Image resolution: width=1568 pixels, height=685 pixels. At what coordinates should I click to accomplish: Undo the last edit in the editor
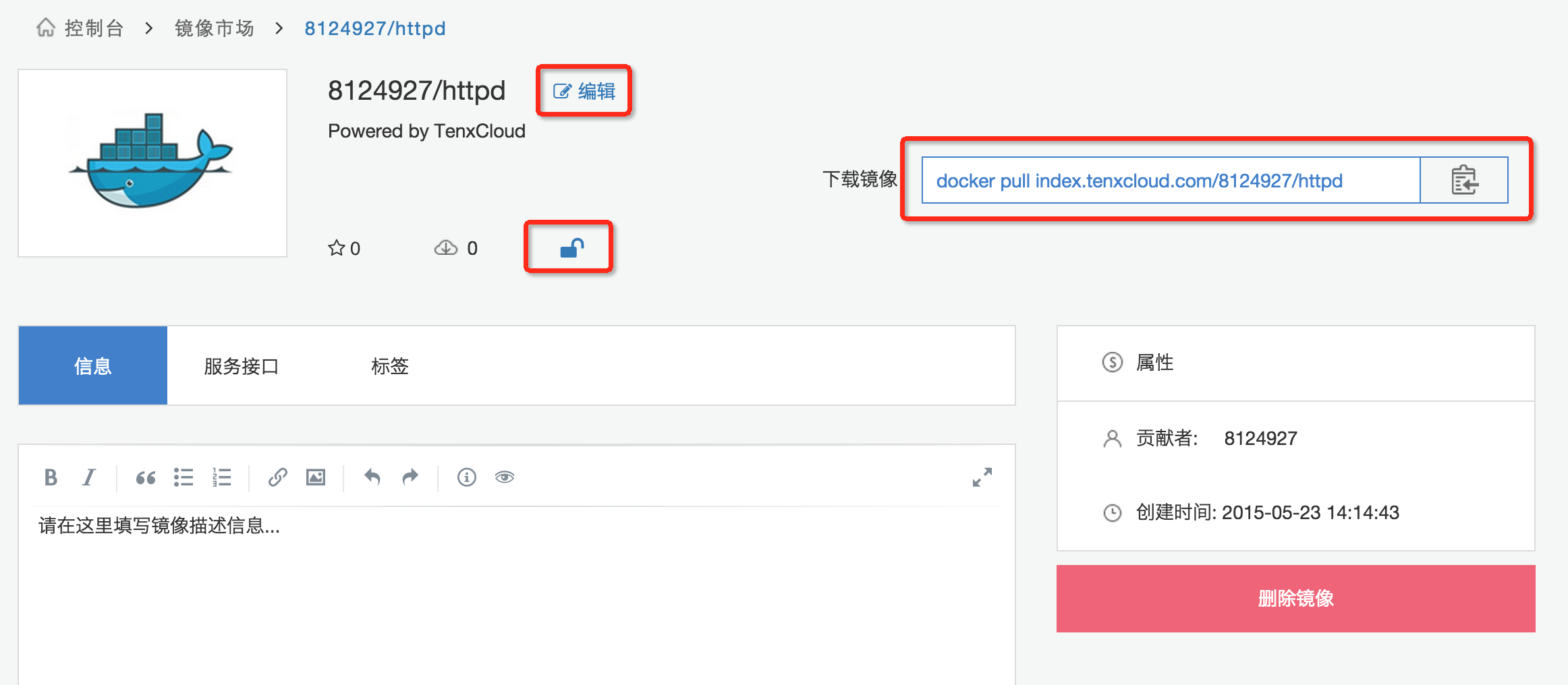tap(372, 477)
